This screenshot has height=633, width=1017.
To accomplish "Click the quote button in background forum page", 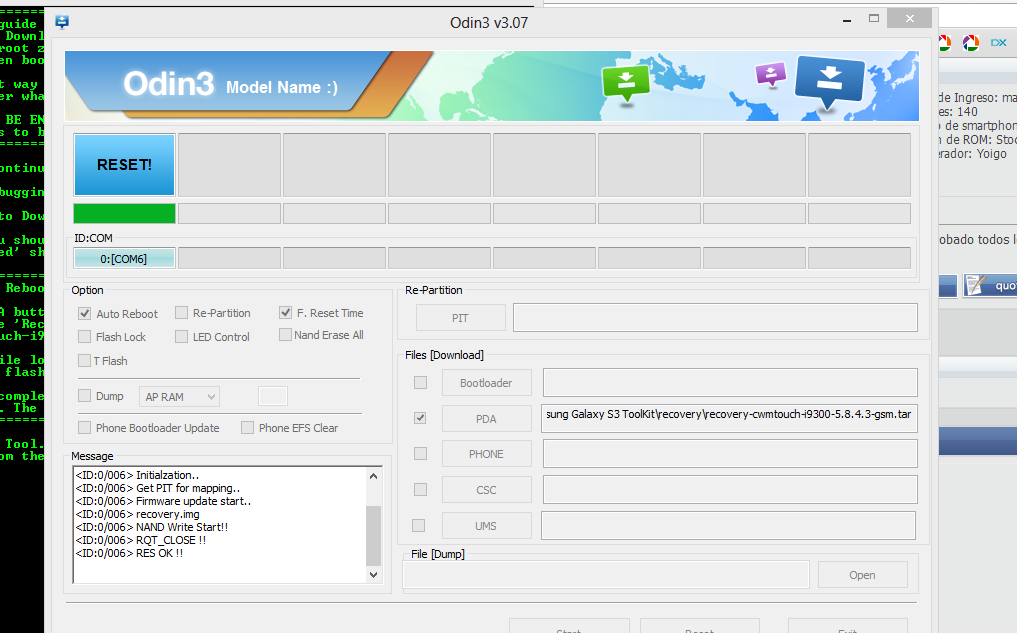I will [990, 285].
